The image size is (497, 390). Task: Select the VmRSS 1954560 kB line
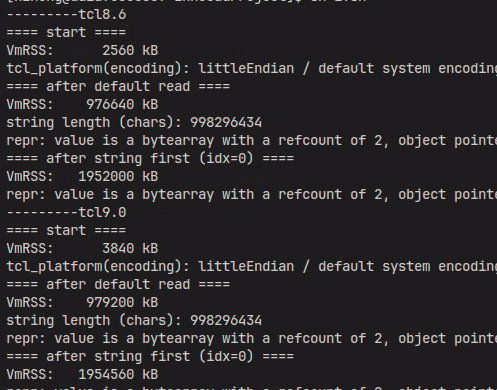click(x=82, y=375)
